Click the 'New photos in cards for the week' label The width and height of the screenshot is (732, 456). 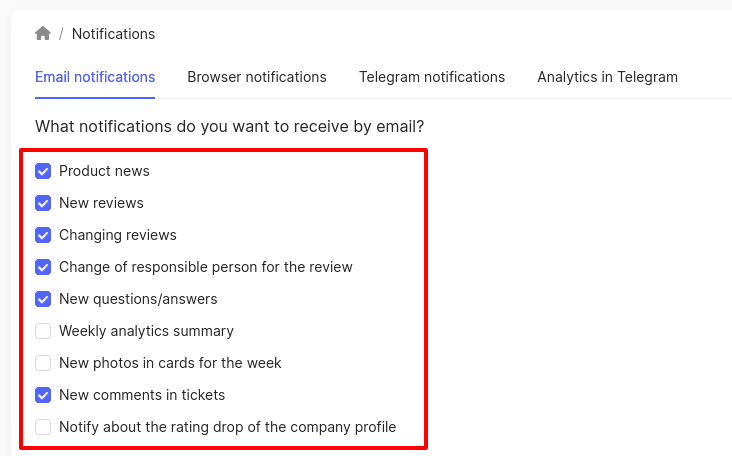pos(170,363)
